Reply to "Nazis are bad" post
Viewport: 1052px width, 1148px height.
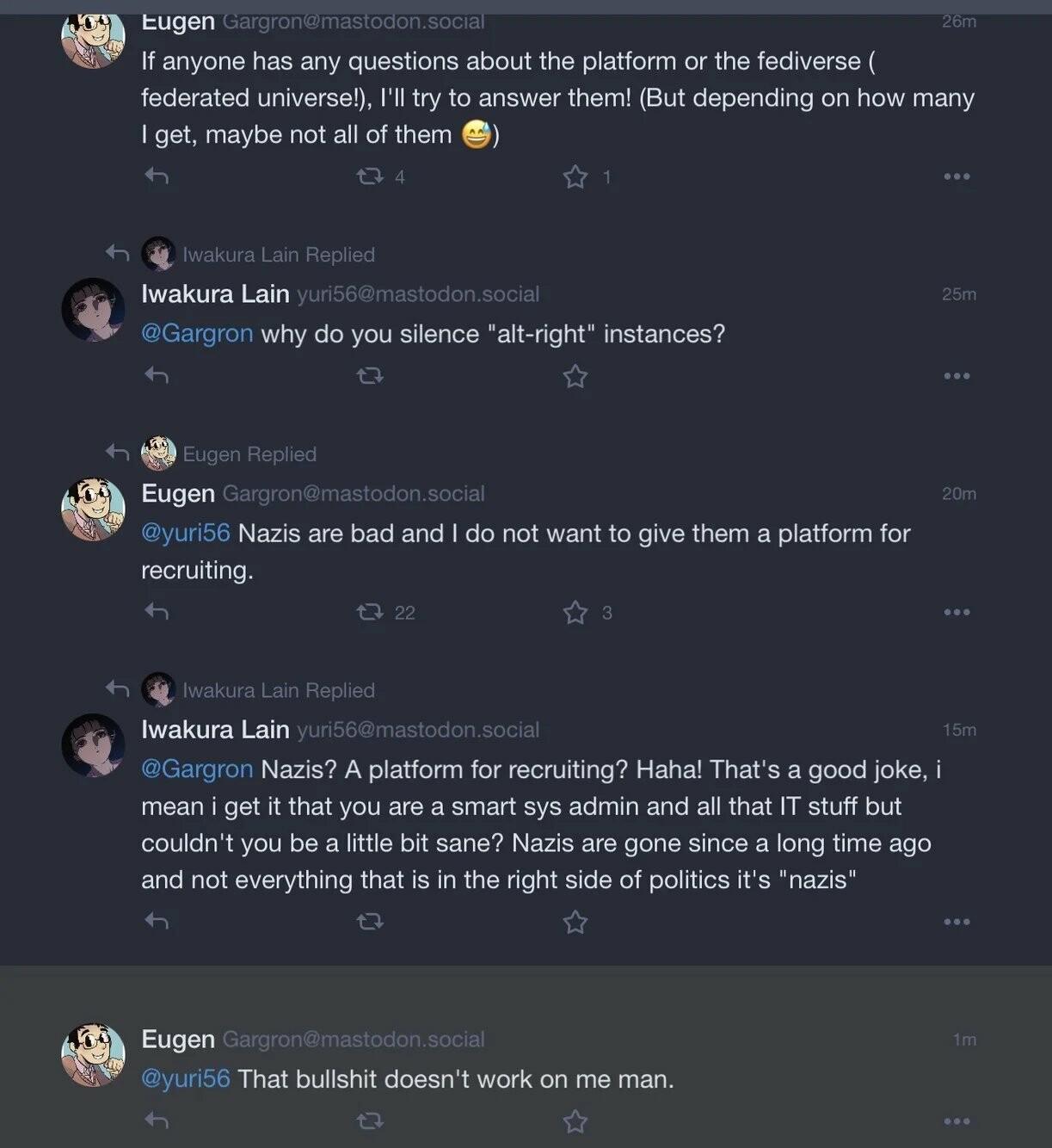pos(157,612)
